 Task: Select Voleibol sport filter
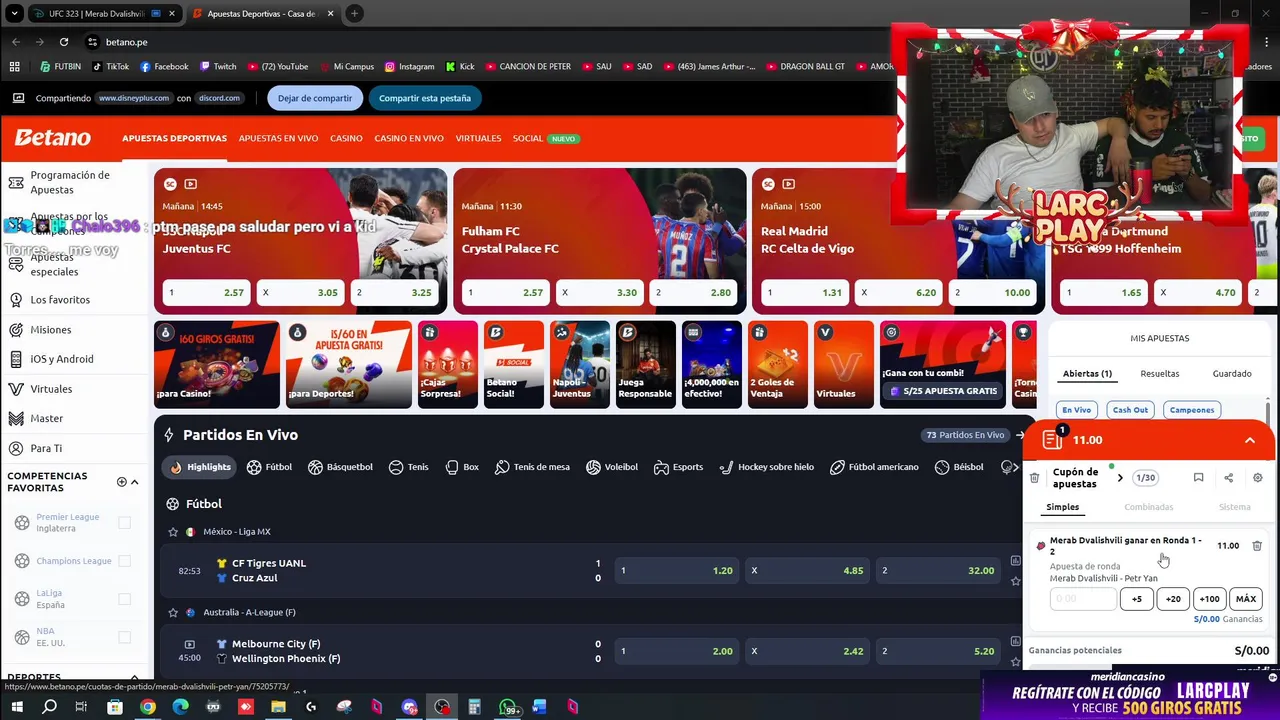[x=612, y=467]
